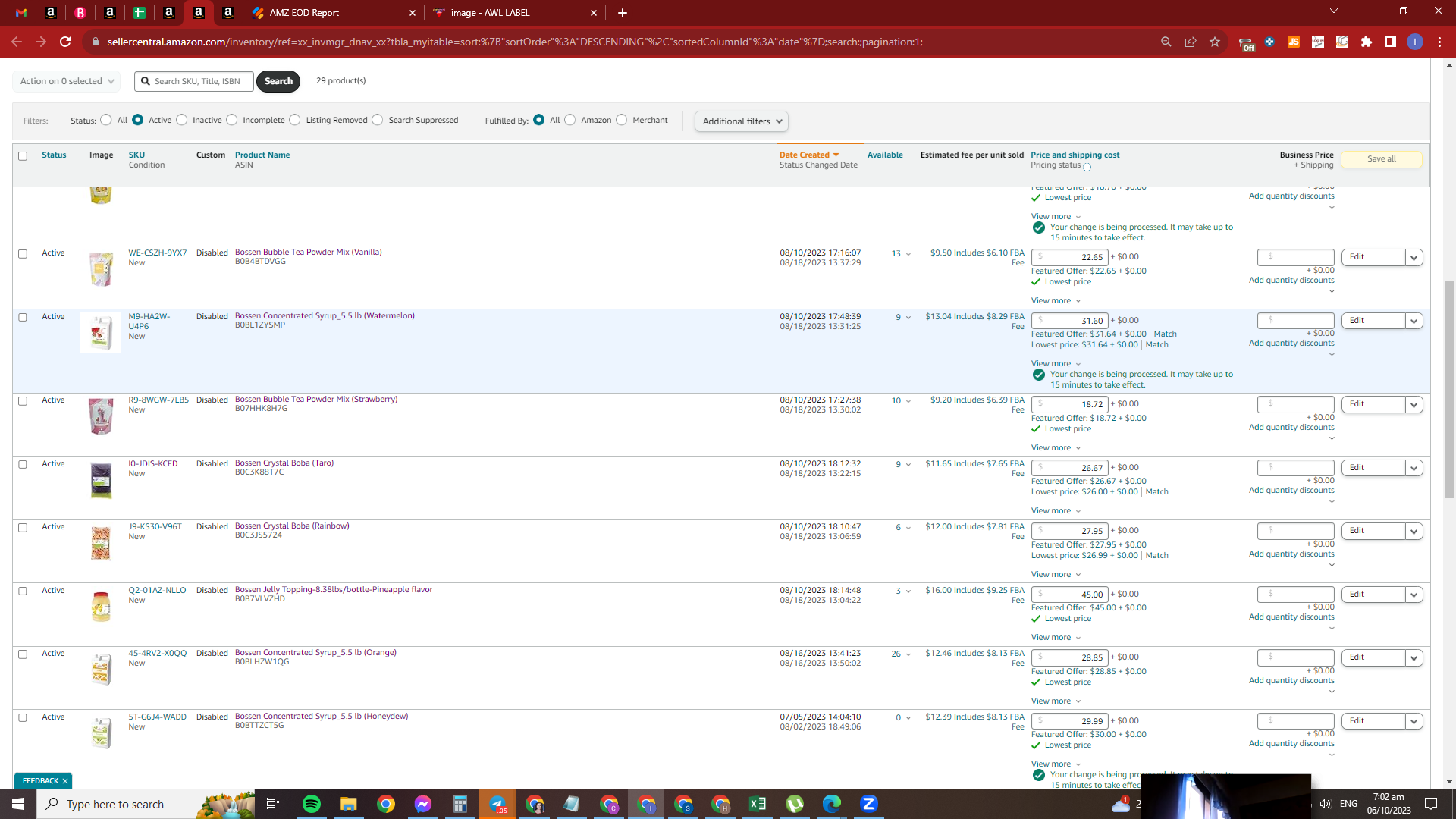1456x819 pixels.
Task: Sort by the SKU column header
Action: 136,155
